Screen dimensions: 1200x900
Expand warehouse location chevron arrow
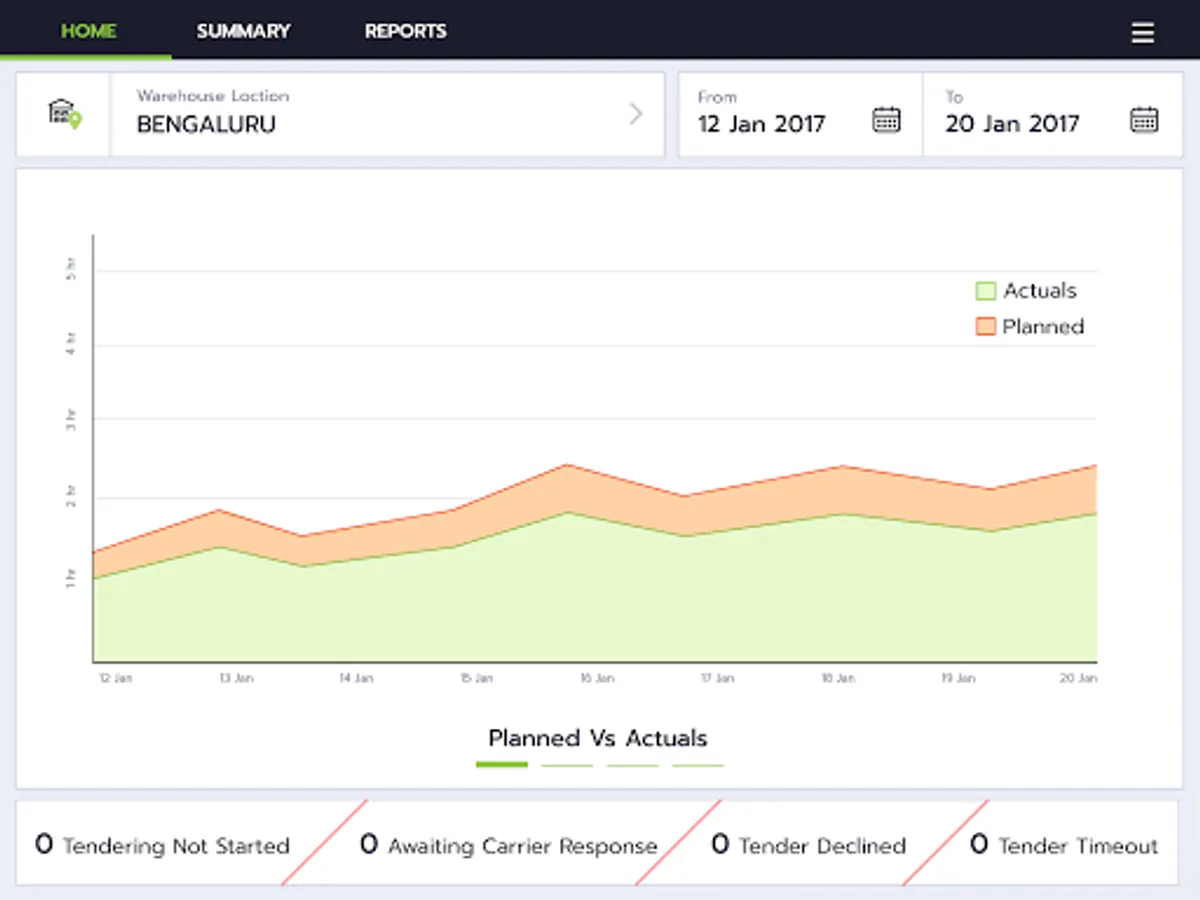[635, 114]
